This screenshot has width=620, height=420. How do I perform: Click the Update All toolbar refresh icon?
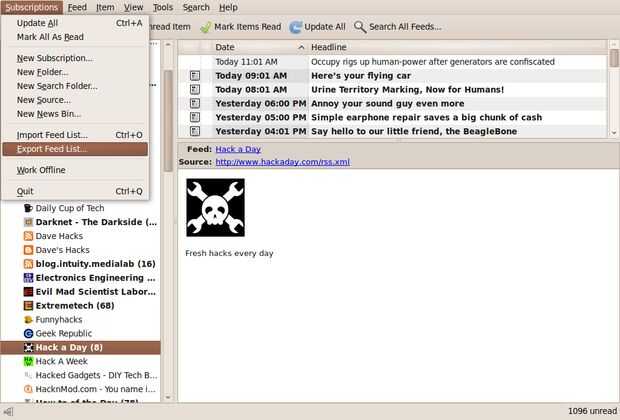[x=295, y=27]
